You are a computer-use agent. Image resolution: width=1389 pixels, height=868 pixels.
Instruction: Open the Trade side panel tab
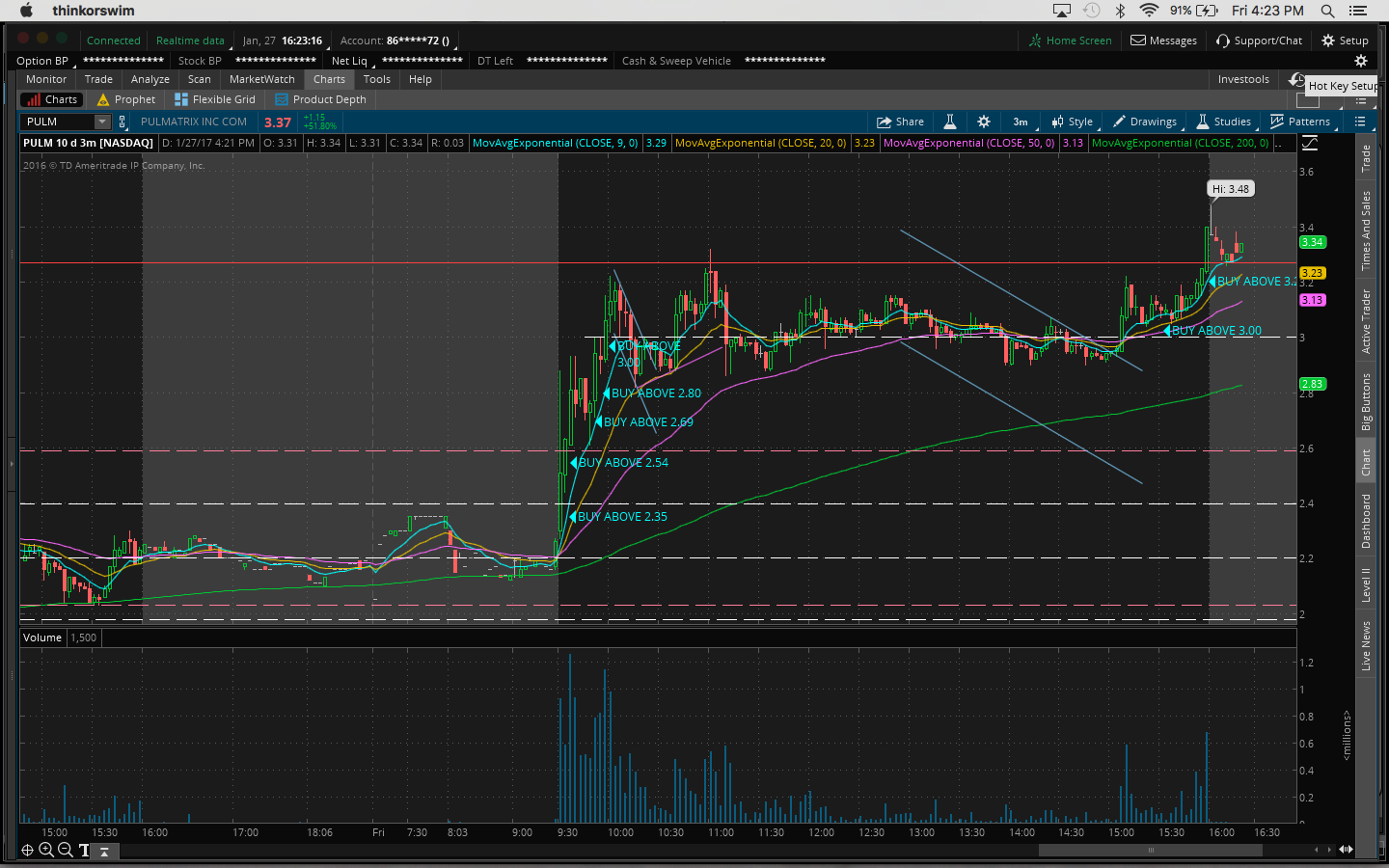coord(1366,159)
